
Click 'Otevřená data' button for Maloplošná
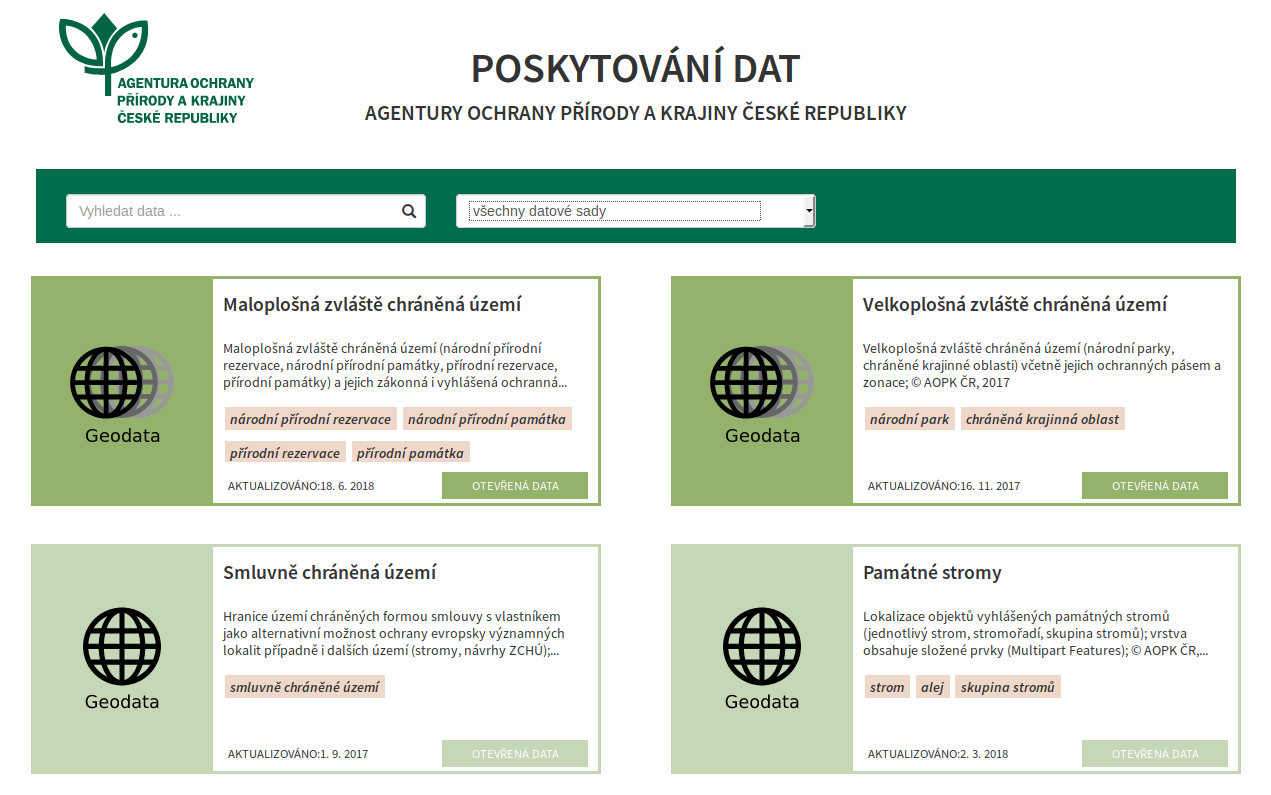(515, 486)
